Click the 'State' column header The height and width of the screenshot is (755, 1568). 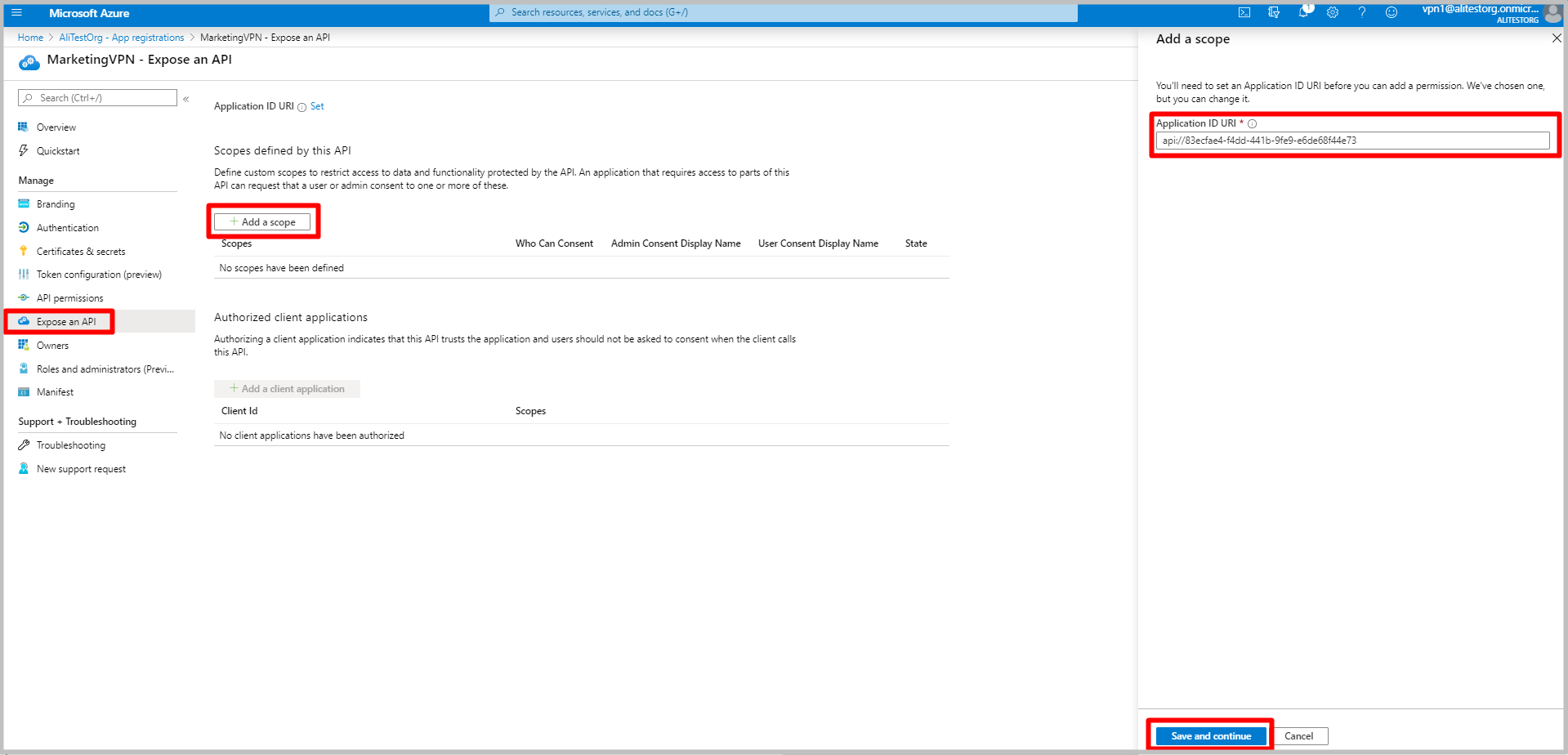pos(916,243)
